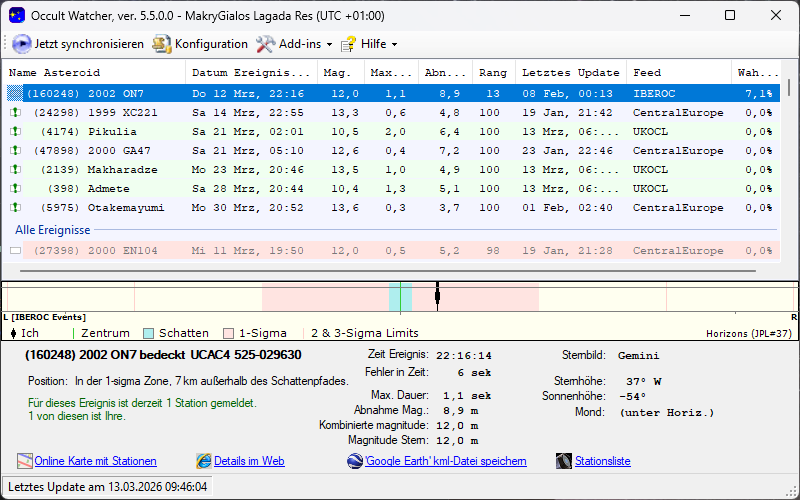Sort by Feed column header
Viewport: 800px width, 500px height.
pos(679,73)
